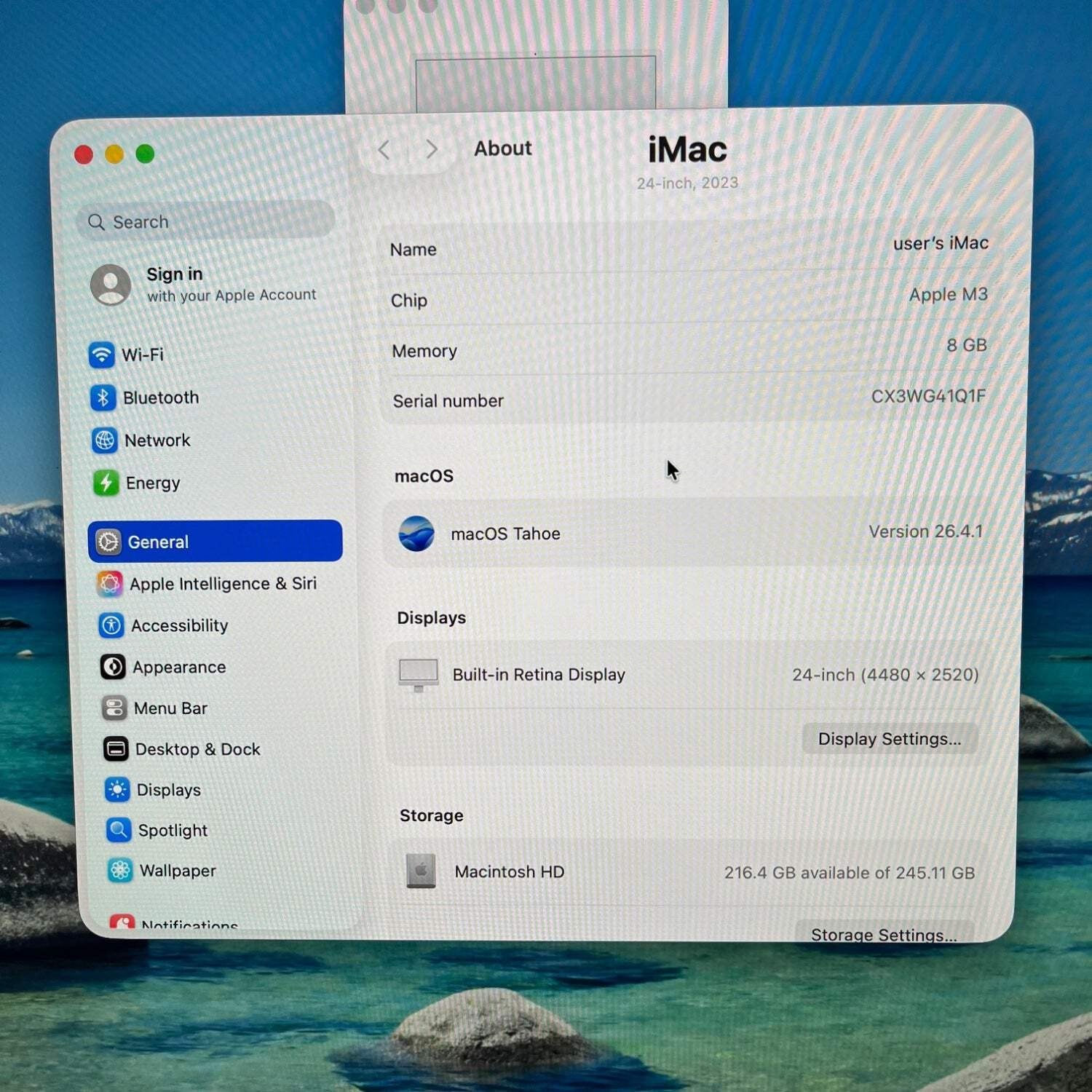Click the Macintosh HD drive icon
This screenshot has width=1092, height=1092.
click(421, 871)
